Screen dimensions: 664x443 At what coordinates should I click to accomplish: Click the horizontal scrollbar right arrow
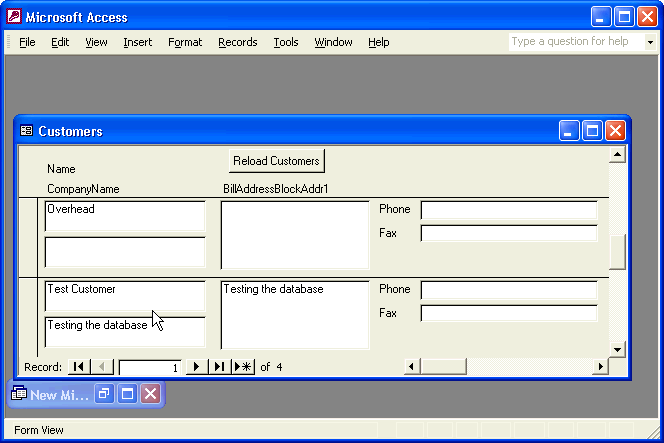(600, 366)
